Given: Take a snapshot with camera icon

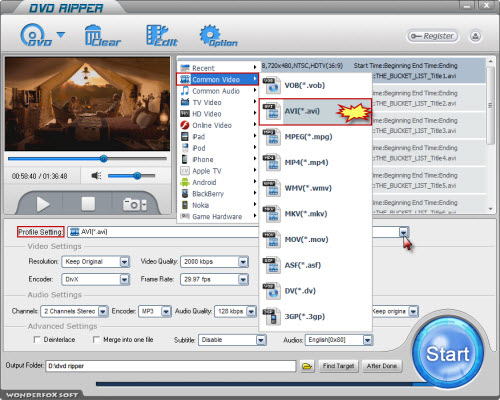Looking at the screenshot, I should [131, 204].
